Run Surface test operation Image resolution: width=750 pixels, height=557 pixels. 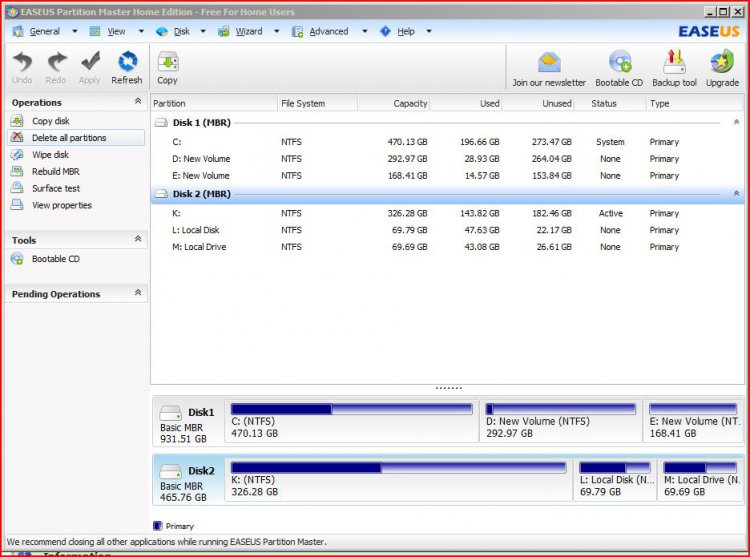(55, 188)
